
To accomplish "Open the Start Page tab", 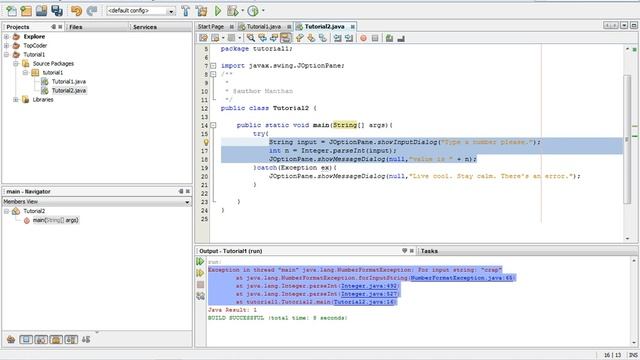I will click(x=211, y=27).
